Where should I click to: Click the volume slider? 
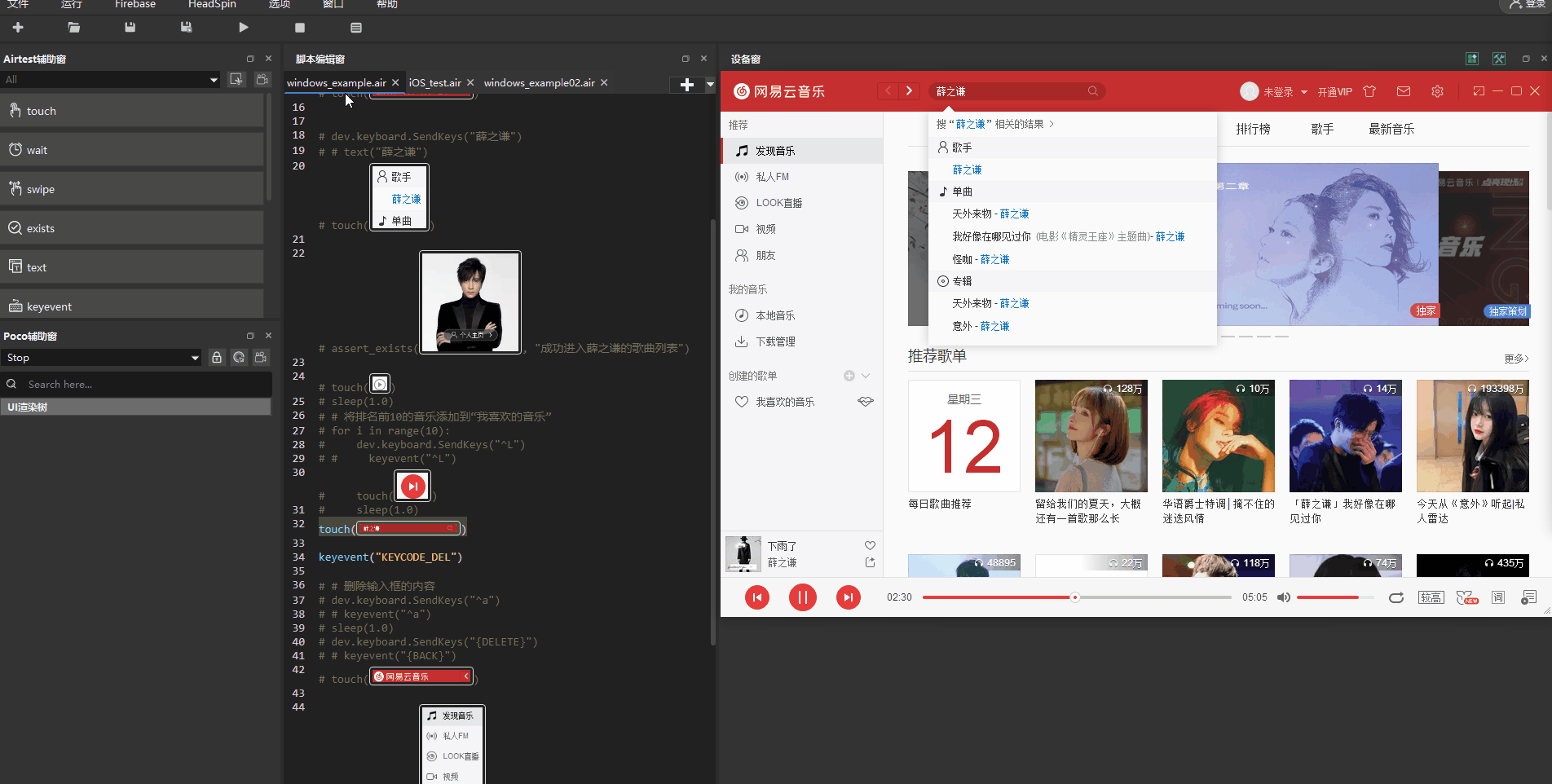[1335, 597]
